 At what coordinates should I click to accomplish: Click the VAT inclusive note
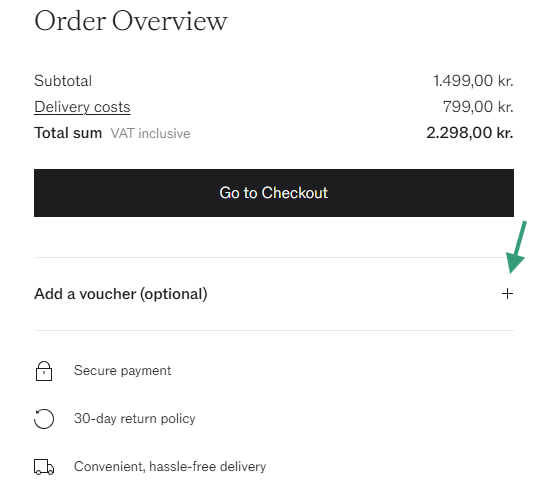pyautogui.click(x=150, y=133)
